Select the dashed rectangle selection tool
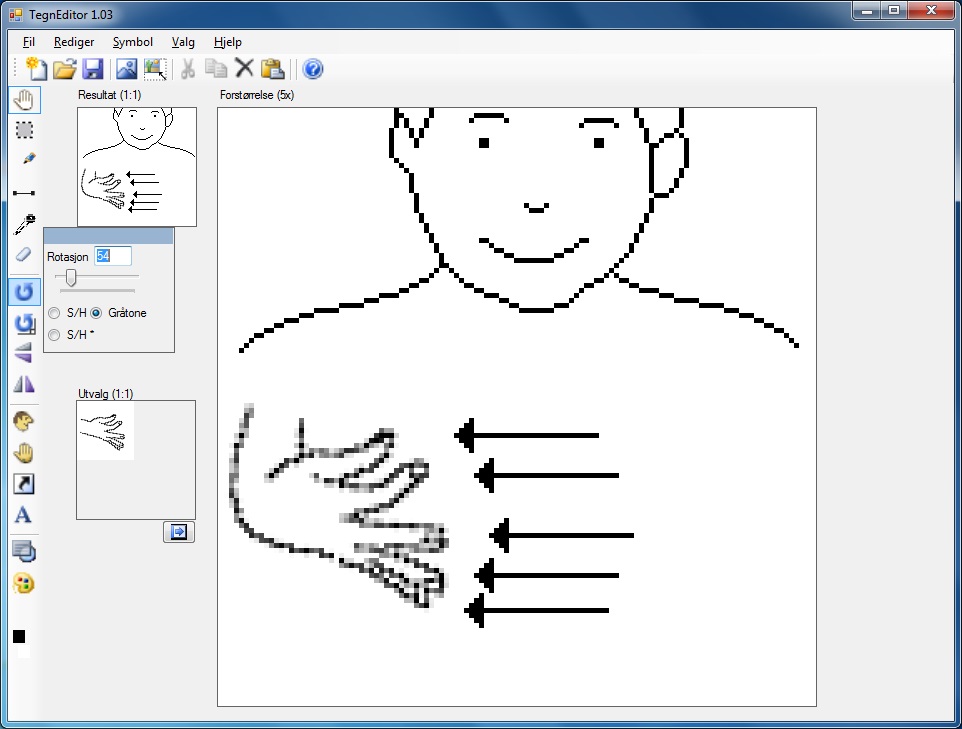Image resolution: width=962 pixels, height=729 pixels. [25, 130]
